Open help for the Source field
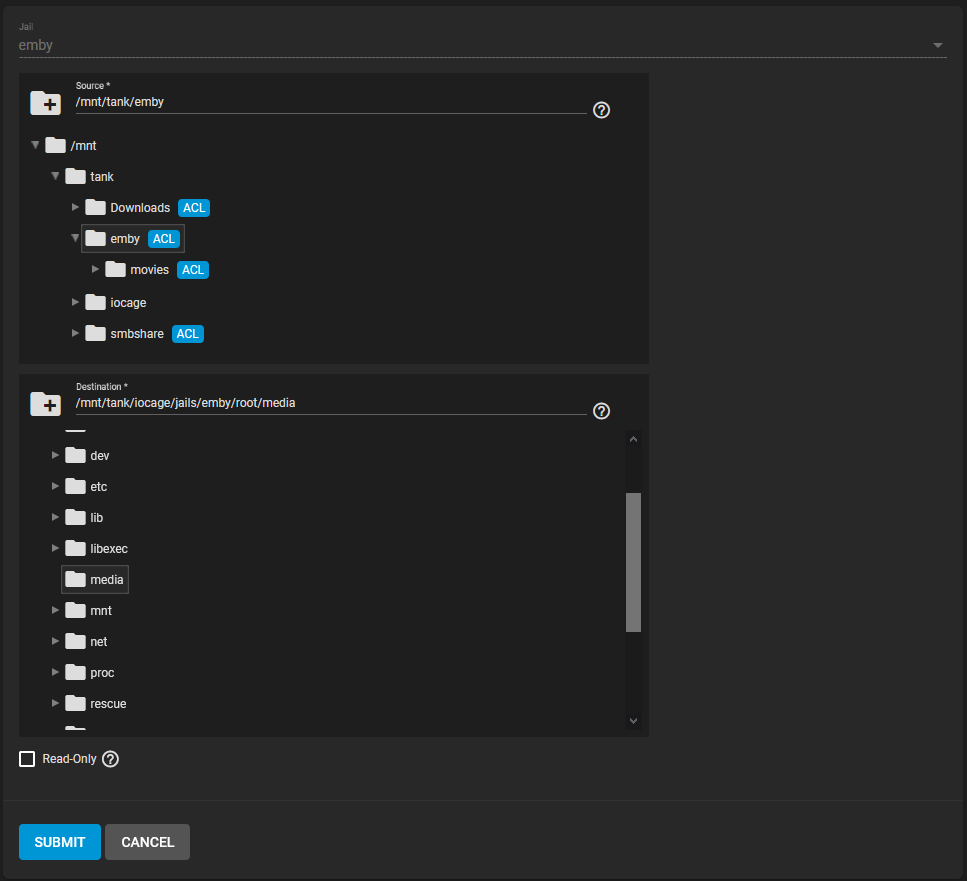The width and height of the screenshot is (967, 881). click(601, 110)
